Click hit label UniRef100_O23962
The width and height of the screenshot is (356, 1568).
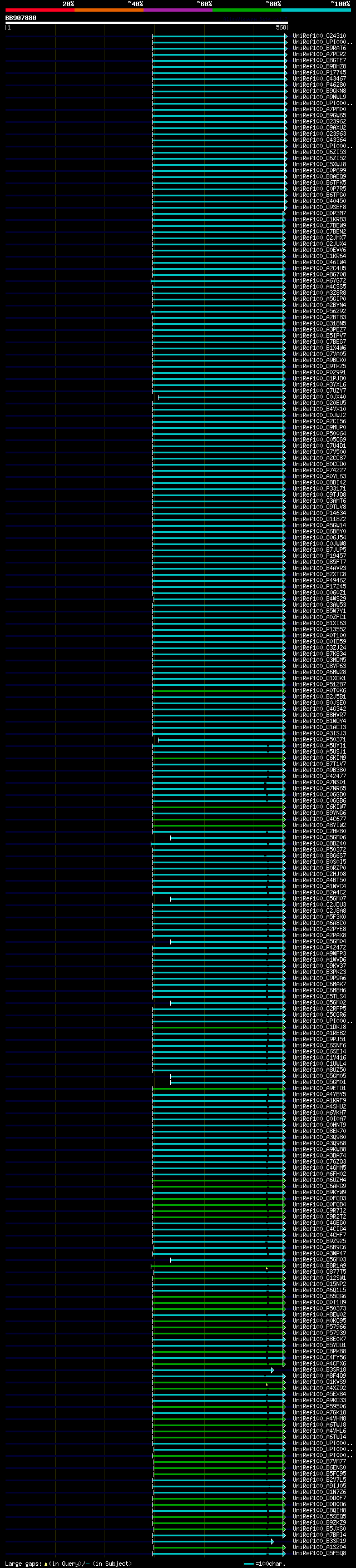(x=319, y=121)
